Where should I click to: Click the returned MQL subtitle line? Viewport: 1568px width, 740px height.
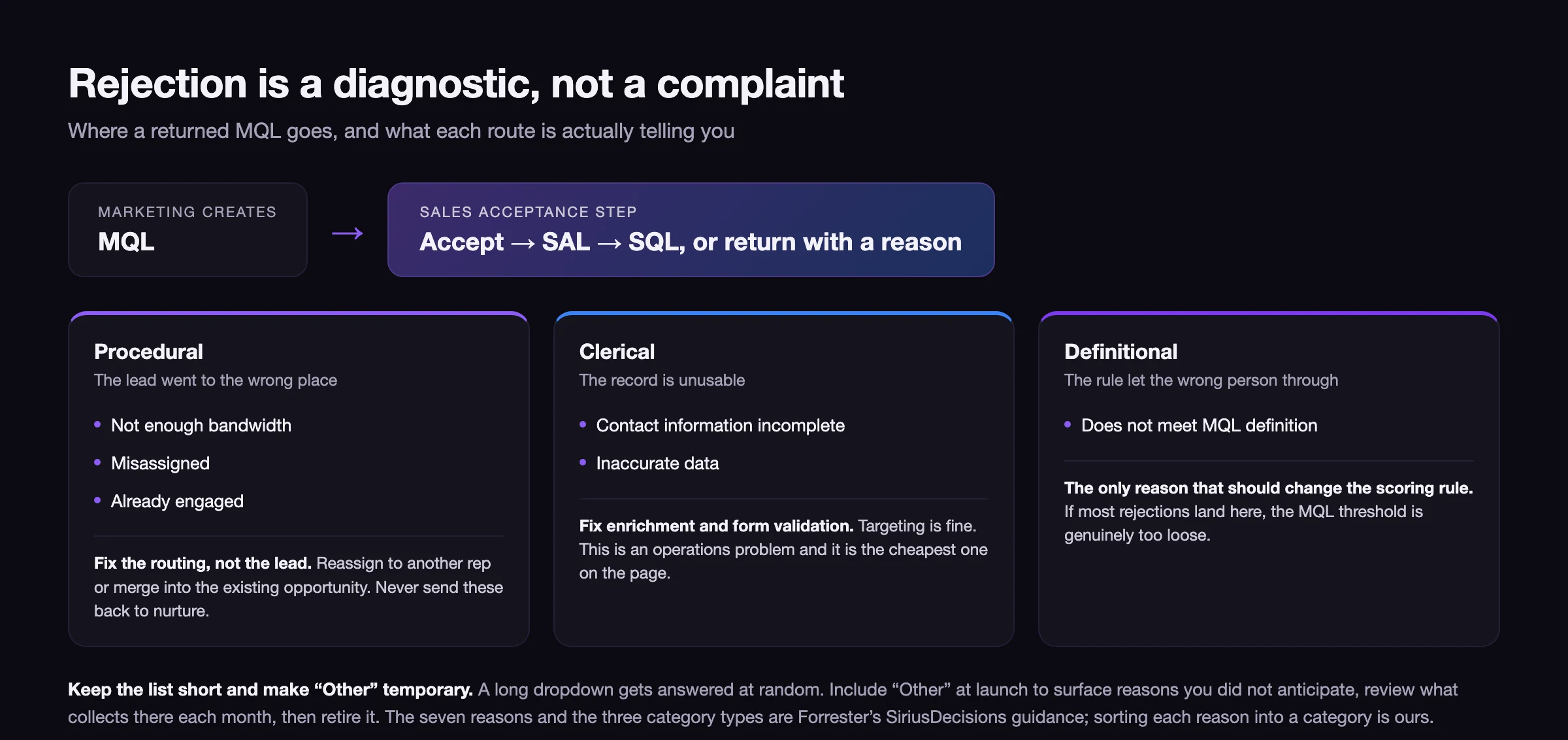click(x=401, y=131)
